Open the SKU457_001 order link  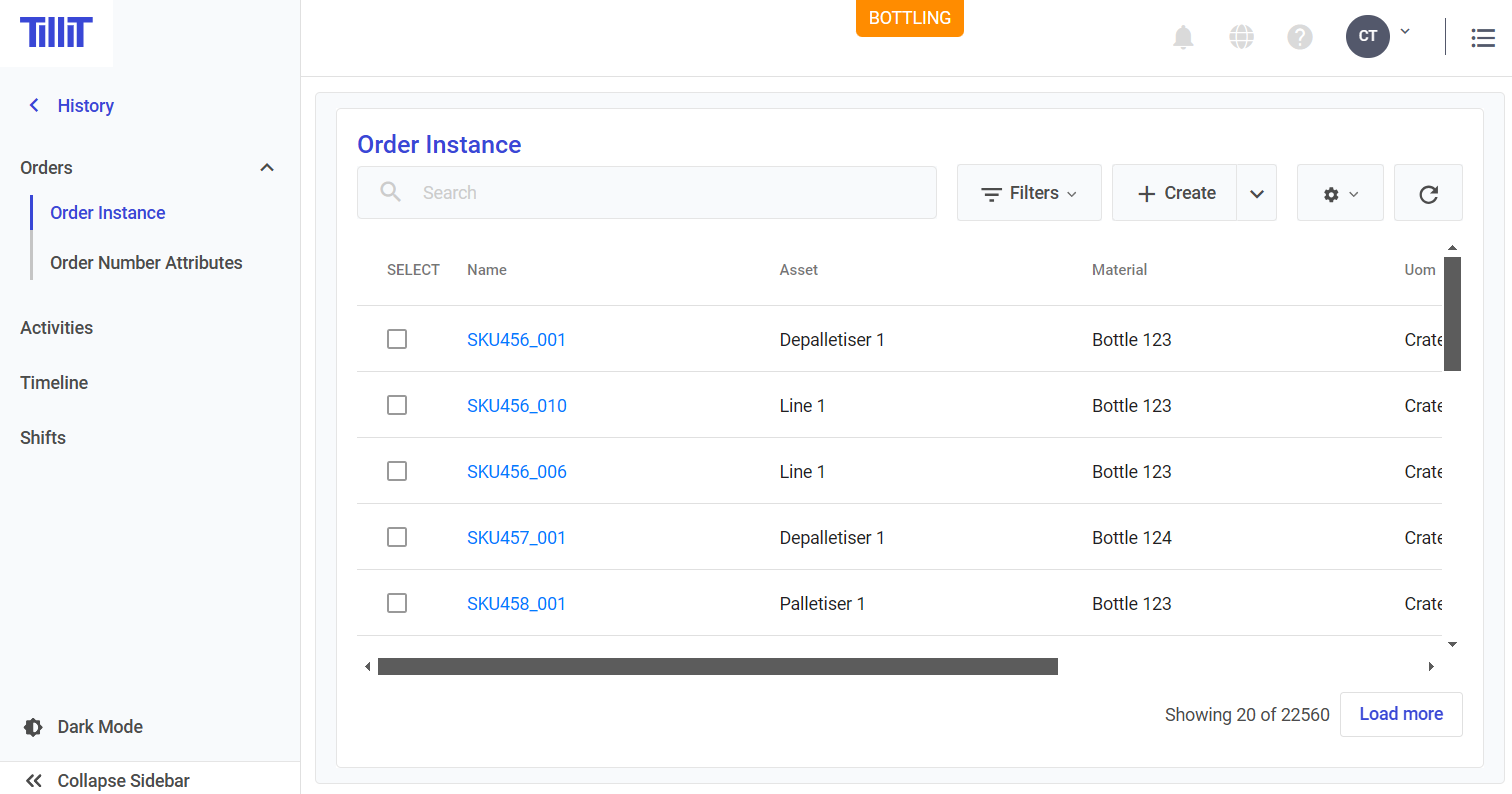(516, 538)
